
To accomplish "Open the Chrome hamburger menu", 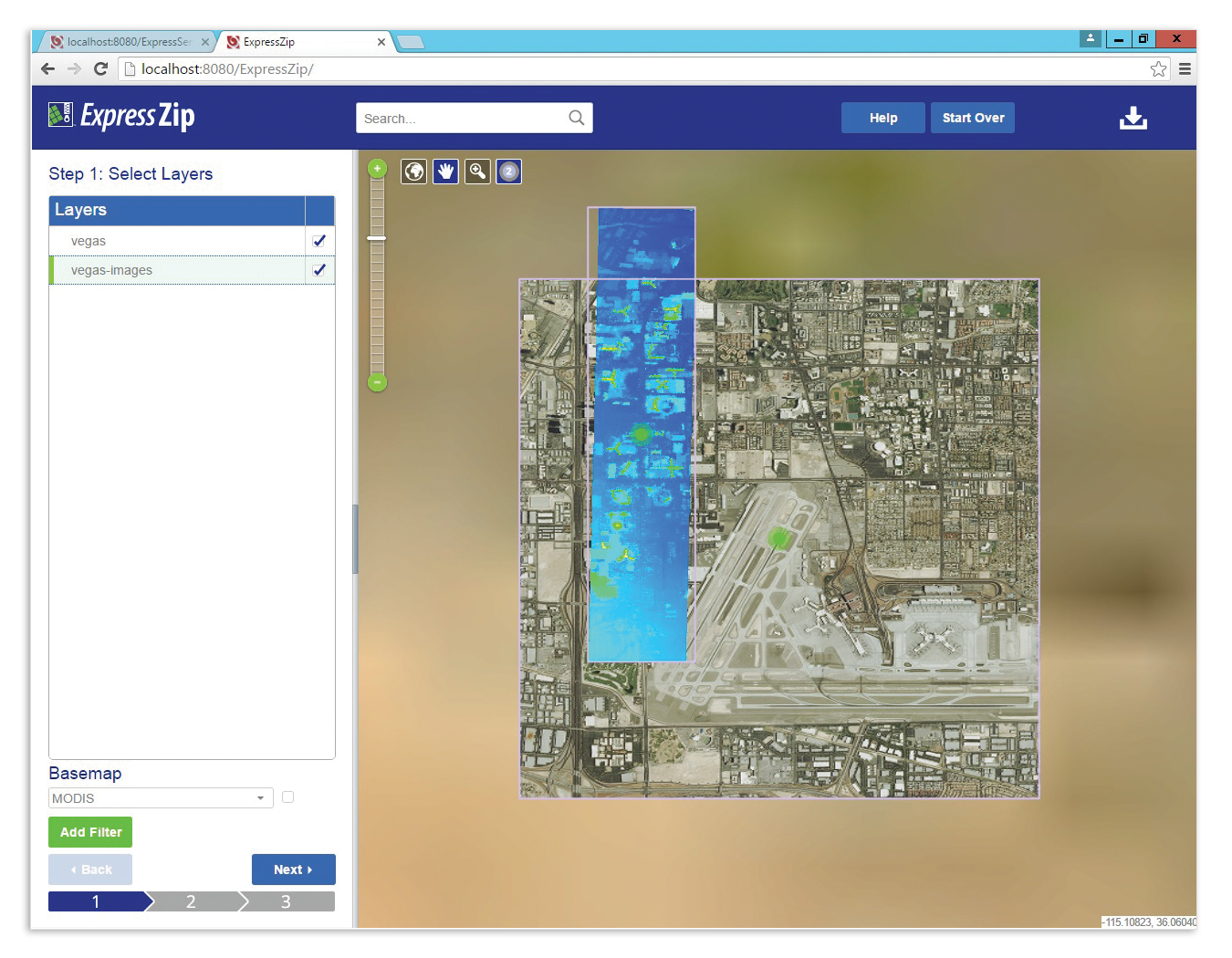I will (x=1185, y=69).
